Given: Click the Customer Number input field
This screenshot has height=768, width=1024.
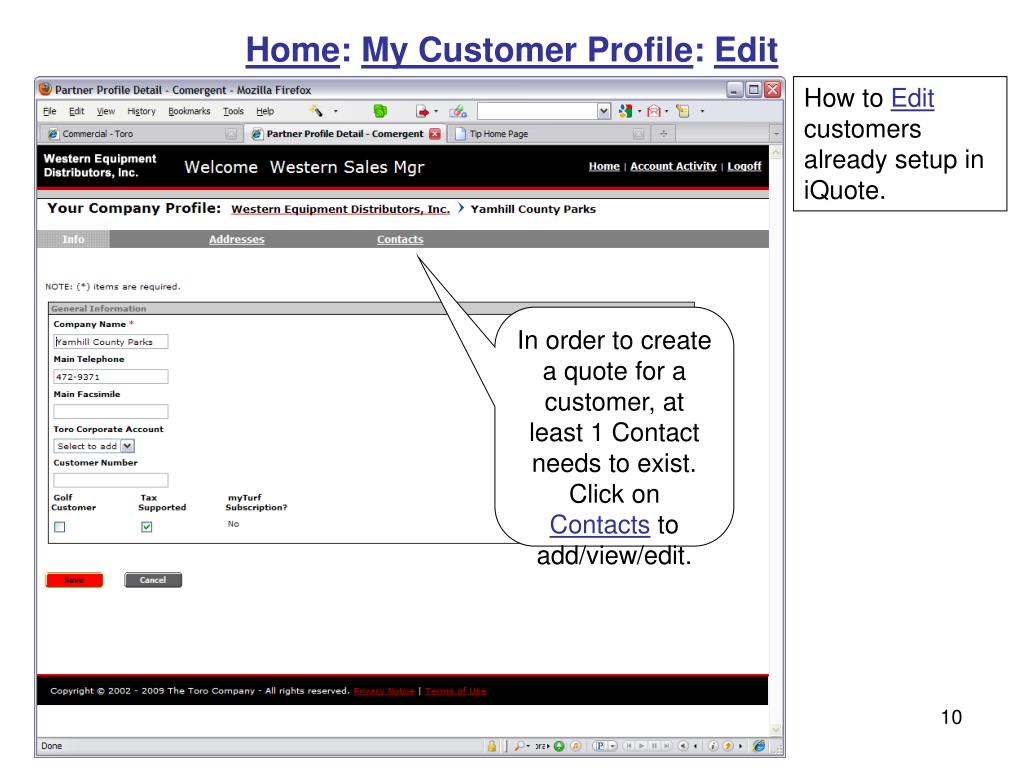Looking at the screenshot, I should [110, 480].
